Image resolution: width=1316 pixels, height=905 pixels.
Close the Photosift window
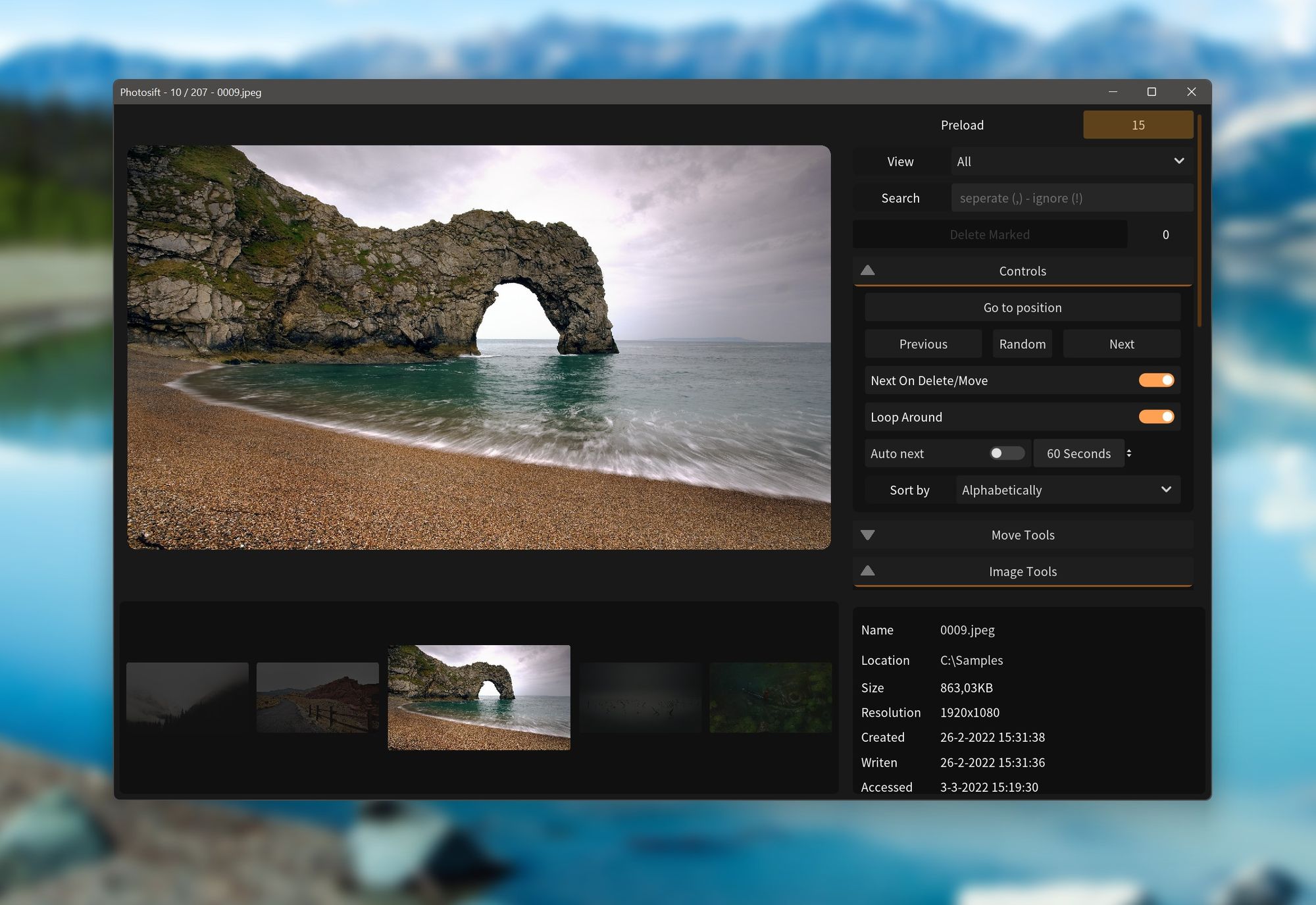(1191, 91)
